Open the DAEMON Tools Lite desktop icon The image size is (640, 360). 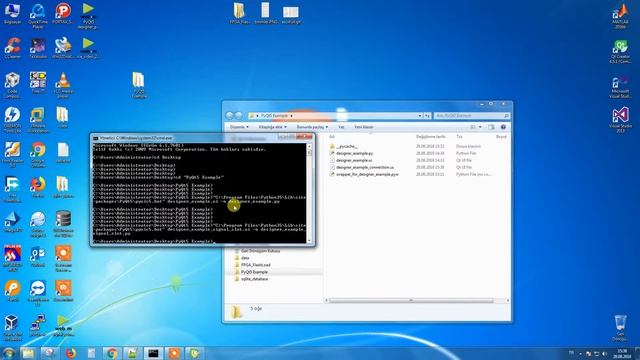click(12, 119)
